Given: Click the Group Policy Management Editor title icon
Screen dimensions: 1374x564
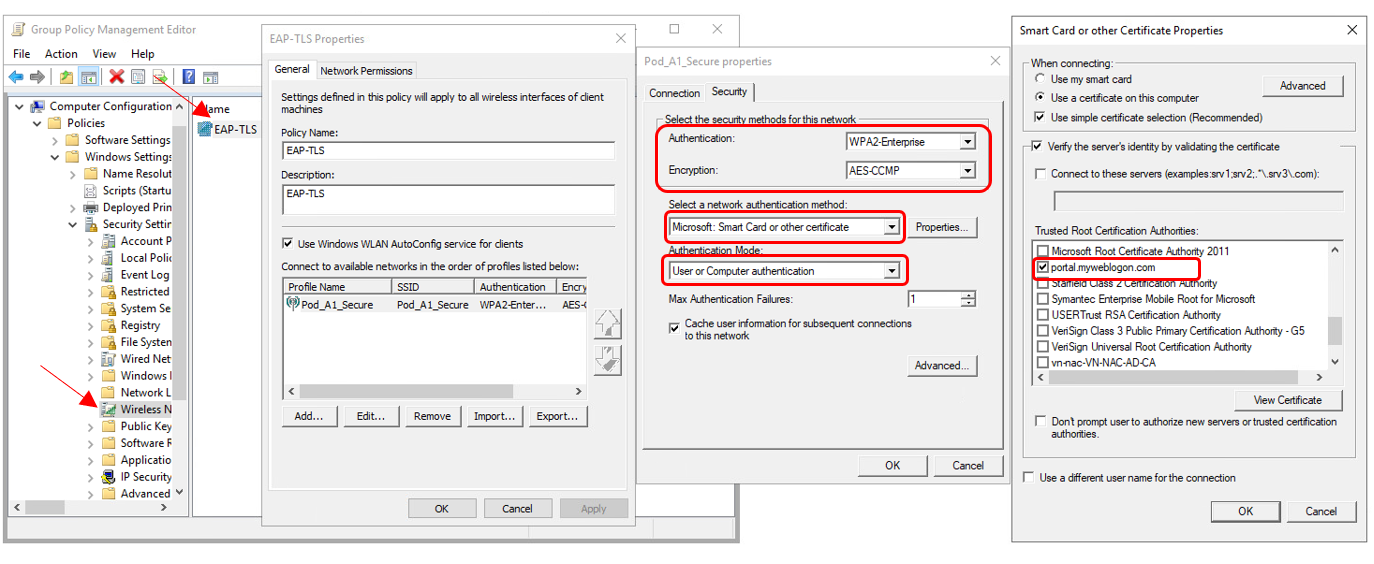Looking at the screenshot, I should coord(18,30).
